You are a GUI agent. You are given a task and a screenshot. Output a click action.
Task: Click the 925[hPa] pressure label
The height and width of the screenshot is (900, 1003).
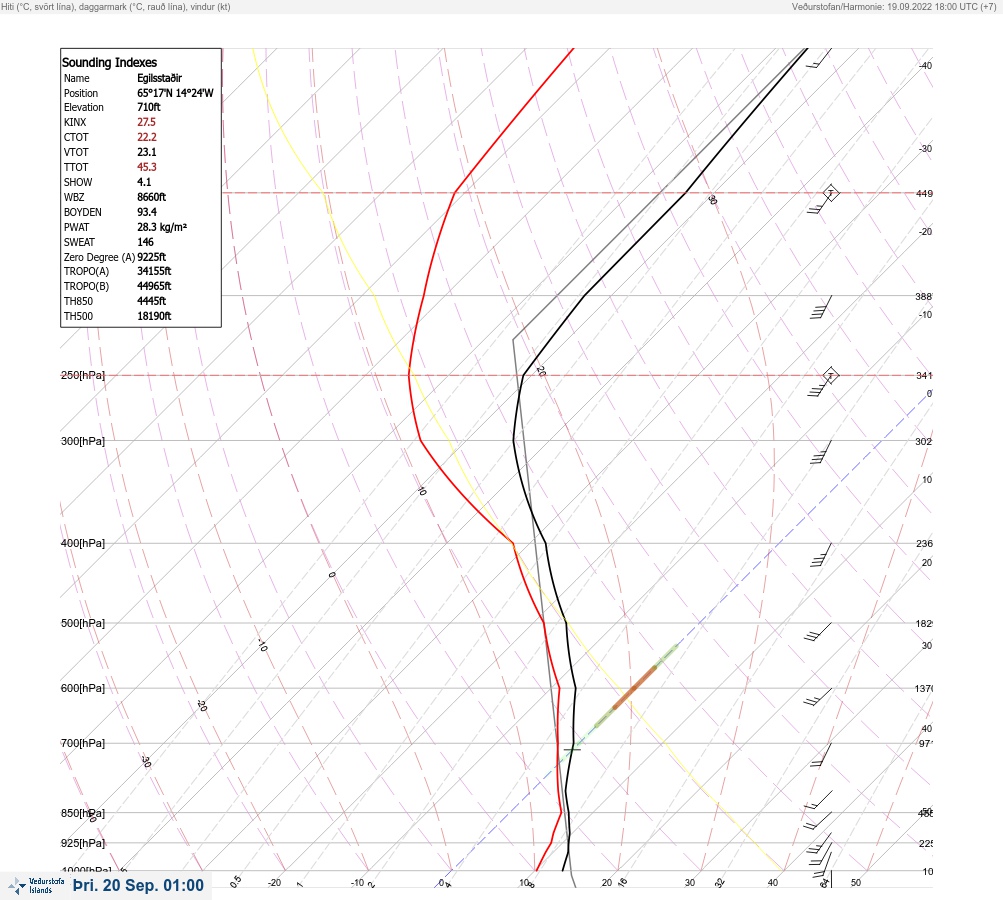[83, 843]
